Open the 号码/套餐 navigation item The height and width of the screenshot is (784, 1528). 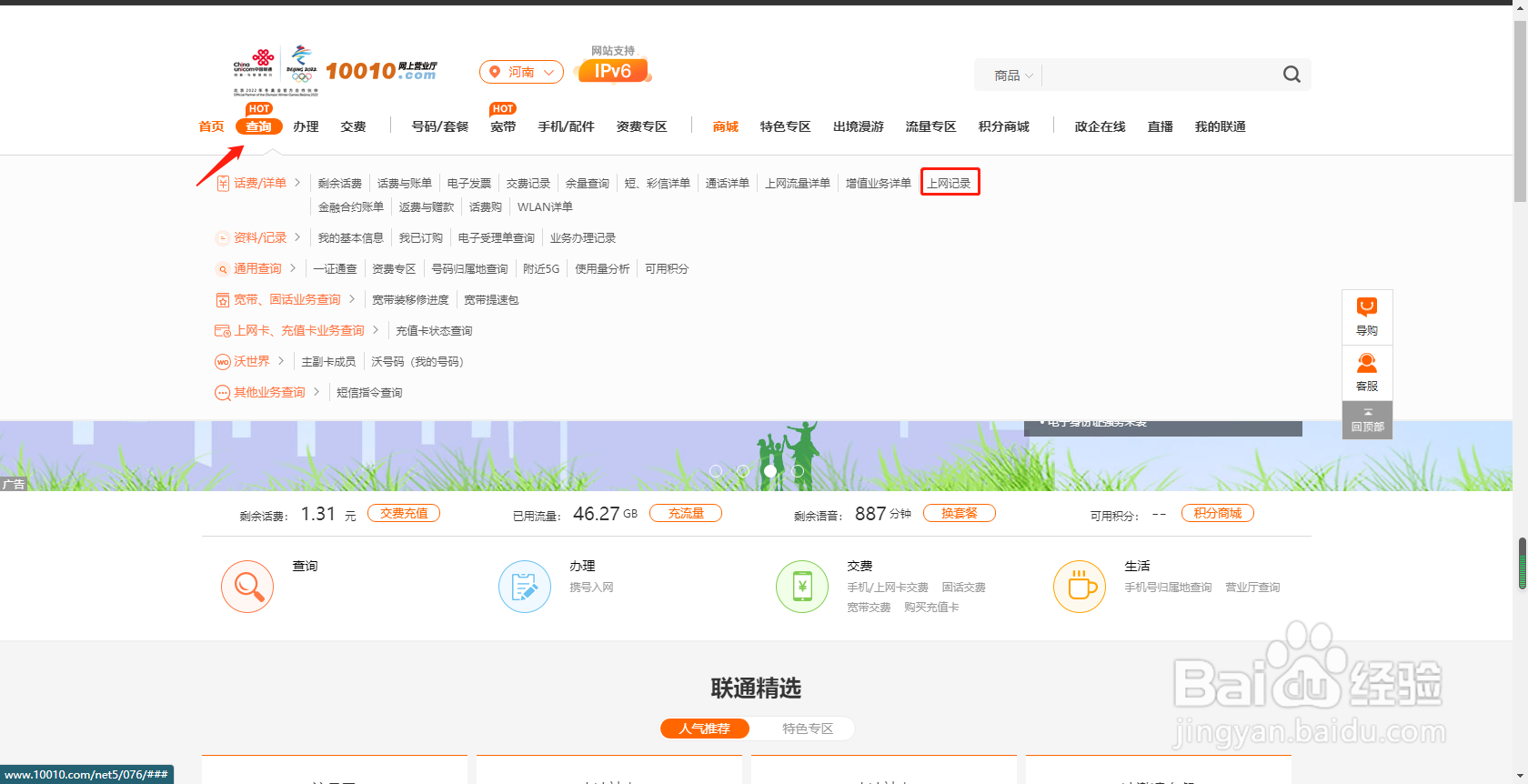(440, 126)
